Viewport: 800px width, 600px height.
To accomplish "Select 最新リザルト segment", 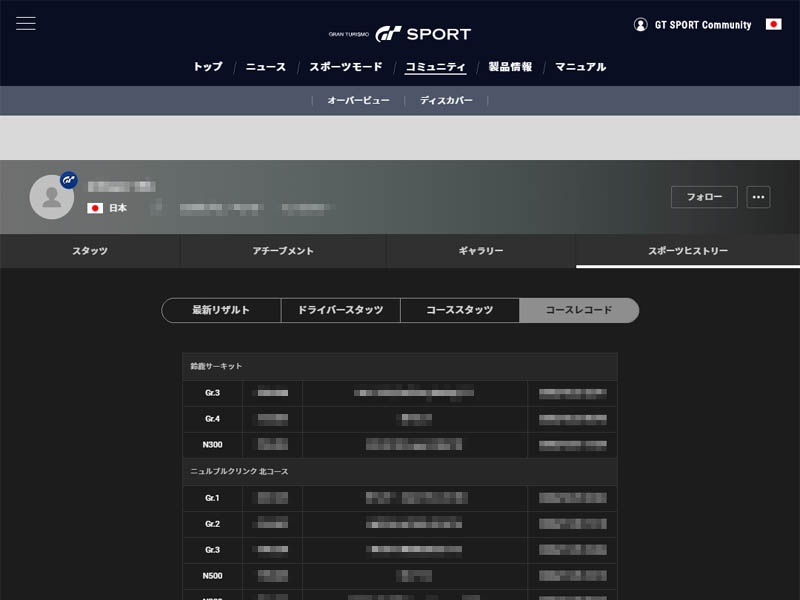I will (x=221, y=310).
